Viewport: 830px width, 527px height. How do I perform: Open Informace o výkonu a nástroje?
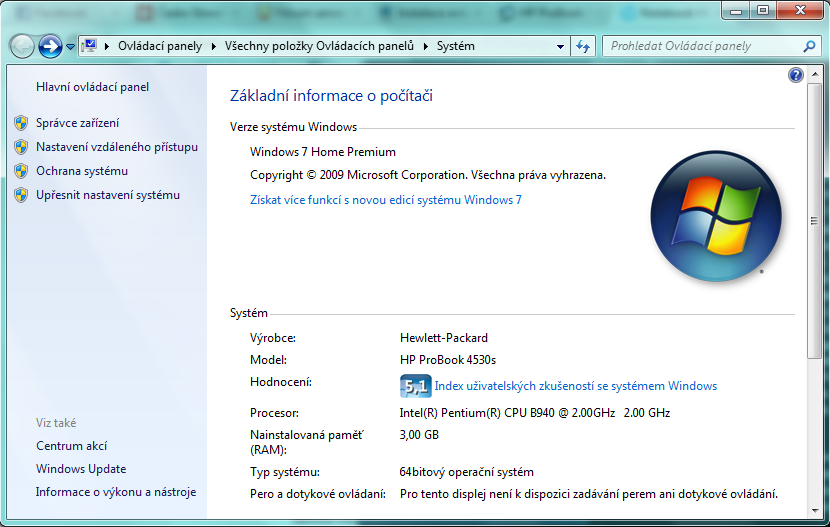(x=116, y=492)
